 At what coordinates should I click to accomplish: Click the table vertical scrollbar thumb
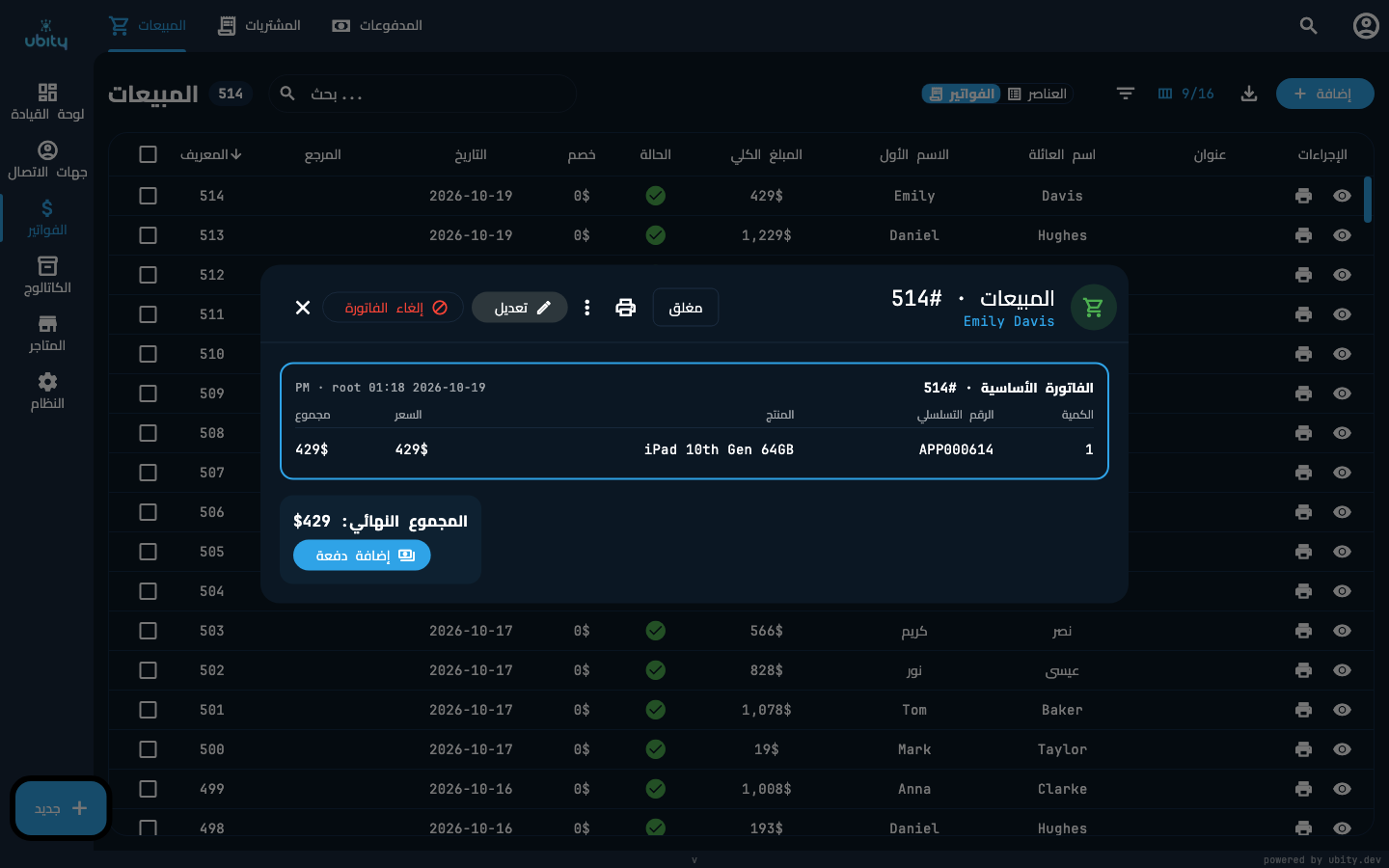1368,200
